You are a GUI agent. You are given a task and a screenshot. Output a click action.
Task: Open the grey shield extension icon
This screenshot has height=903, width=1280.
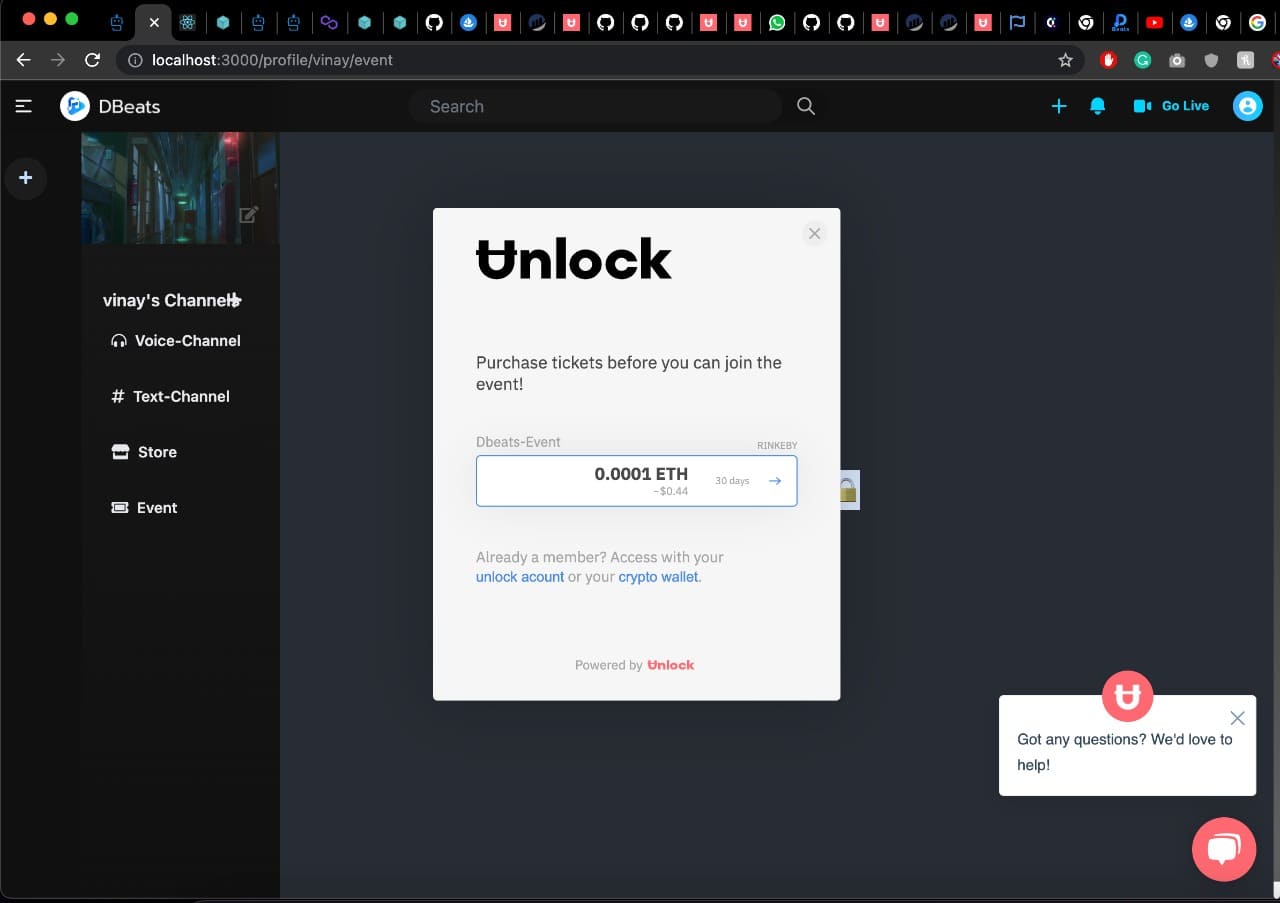click(1211, 60)
